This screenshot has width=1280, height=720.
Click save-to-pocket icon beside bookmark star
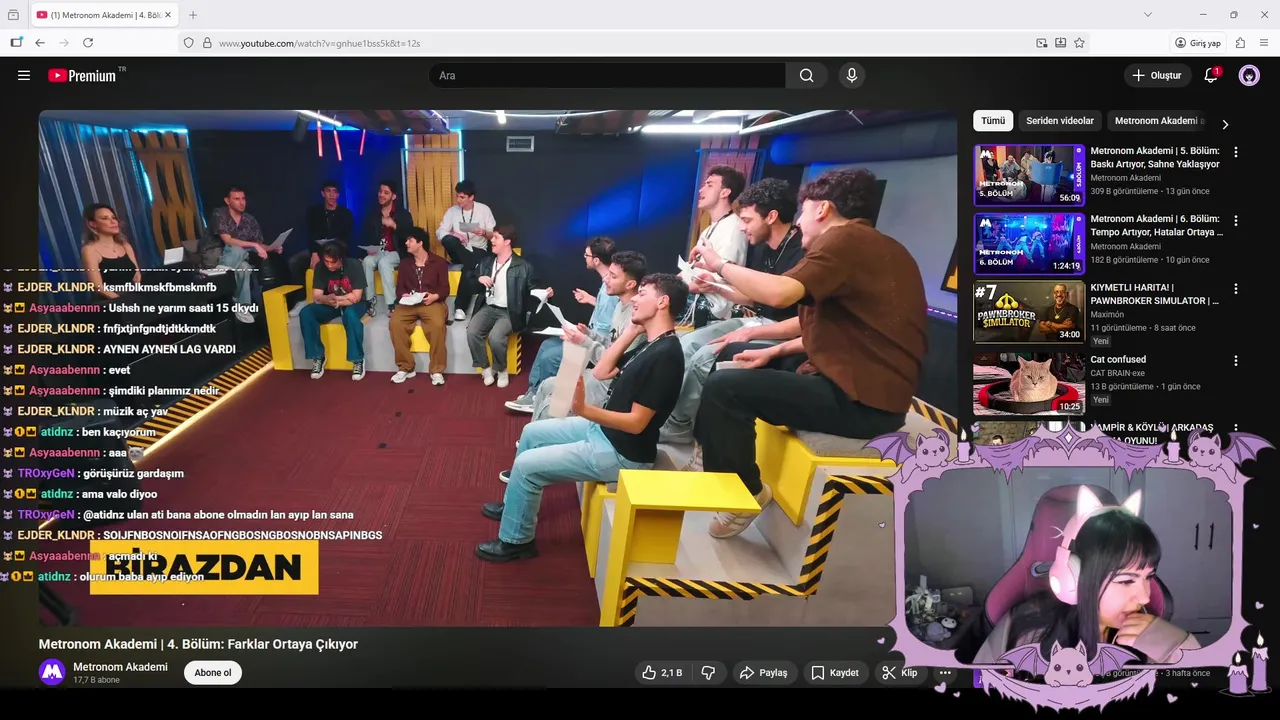click(1060, 43)
